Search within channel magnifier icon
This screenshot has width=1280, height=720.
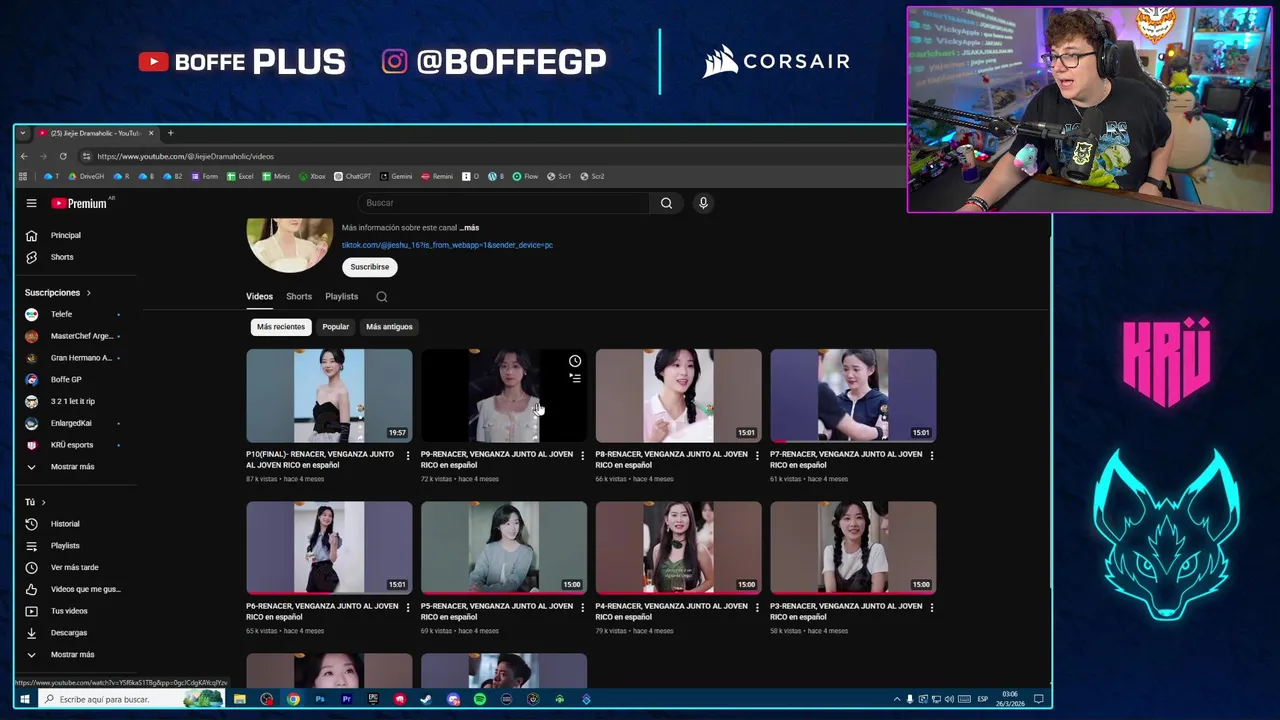[381, 296]
